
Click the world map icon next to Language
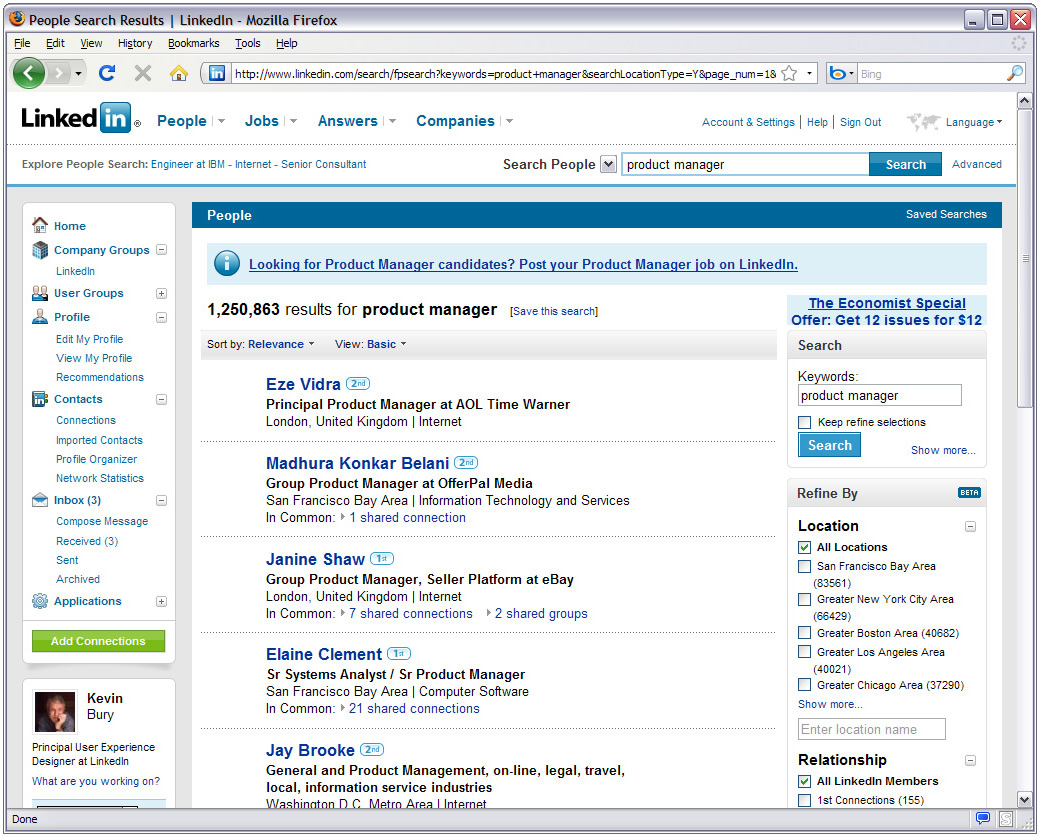click(x=924, y=122)
